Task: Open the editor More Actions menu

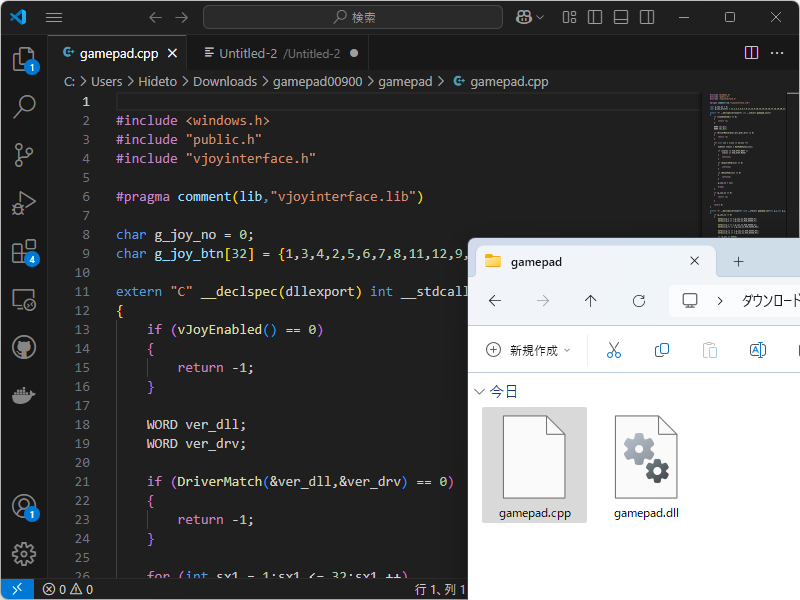Action: 777,53
